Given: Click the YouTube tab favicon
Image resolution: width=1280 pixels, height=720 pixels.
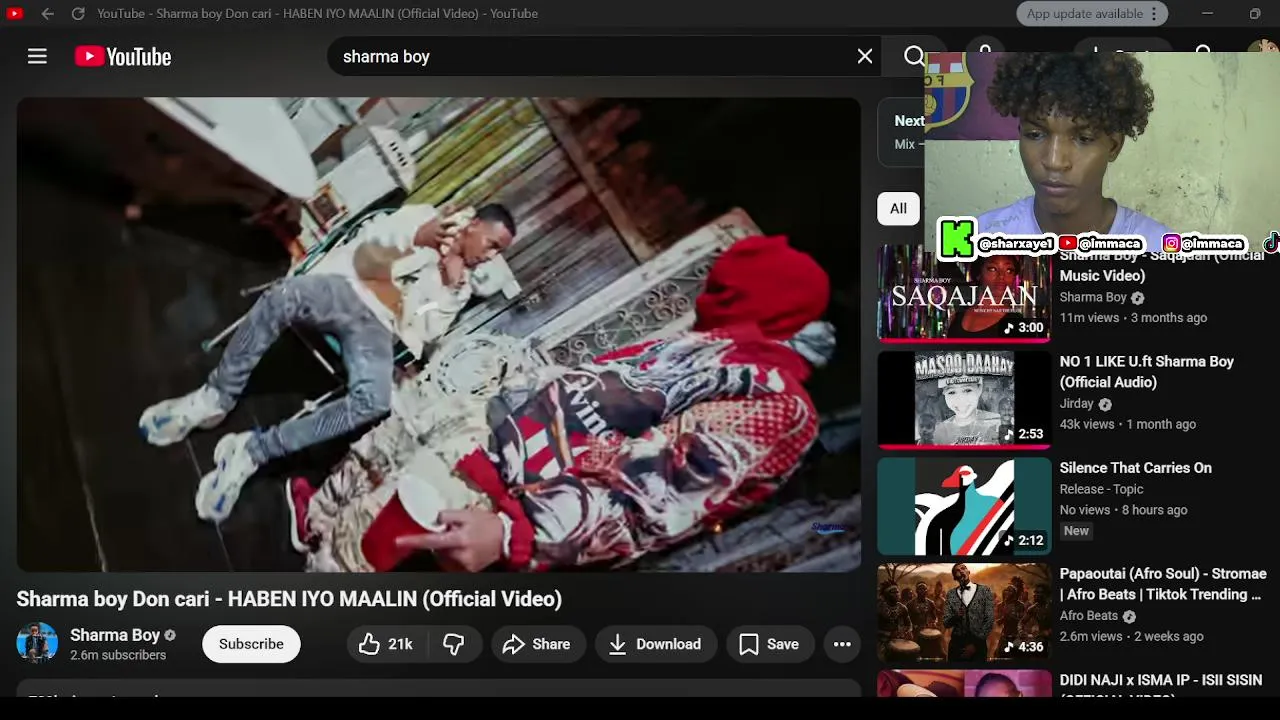Looking at the screenshot, I should pyautogui.click(x=15, y=14).
